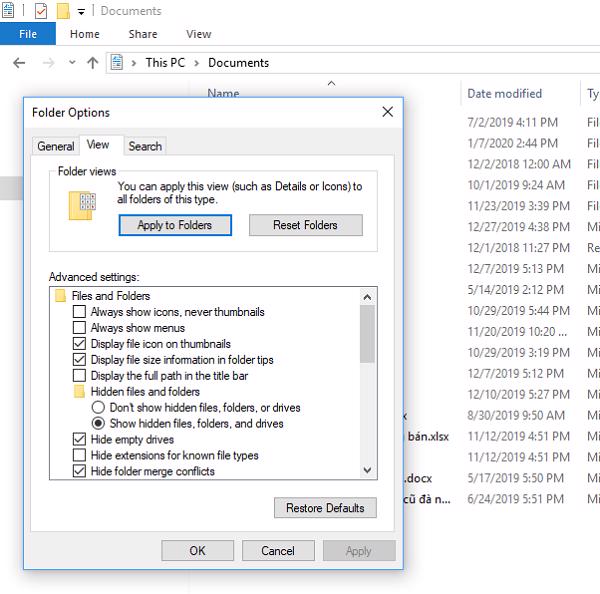Open the File menu
Screen dimensions: 600x594
click(28, 34)
